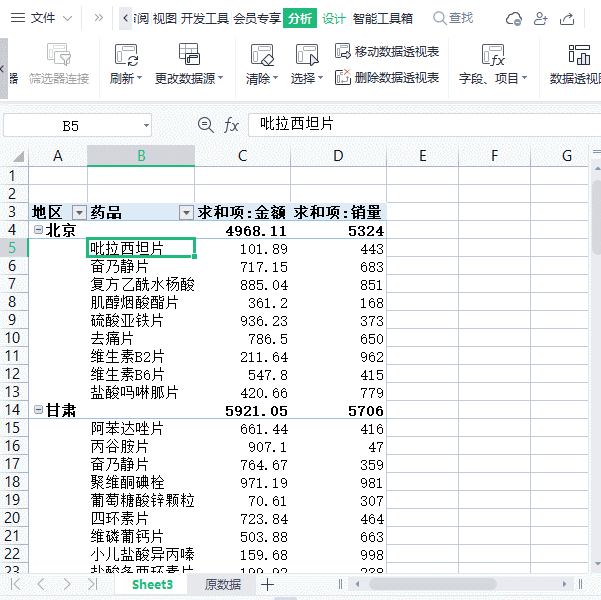Collapse the 北京 region group
The image size is (601, 600).
38,230
